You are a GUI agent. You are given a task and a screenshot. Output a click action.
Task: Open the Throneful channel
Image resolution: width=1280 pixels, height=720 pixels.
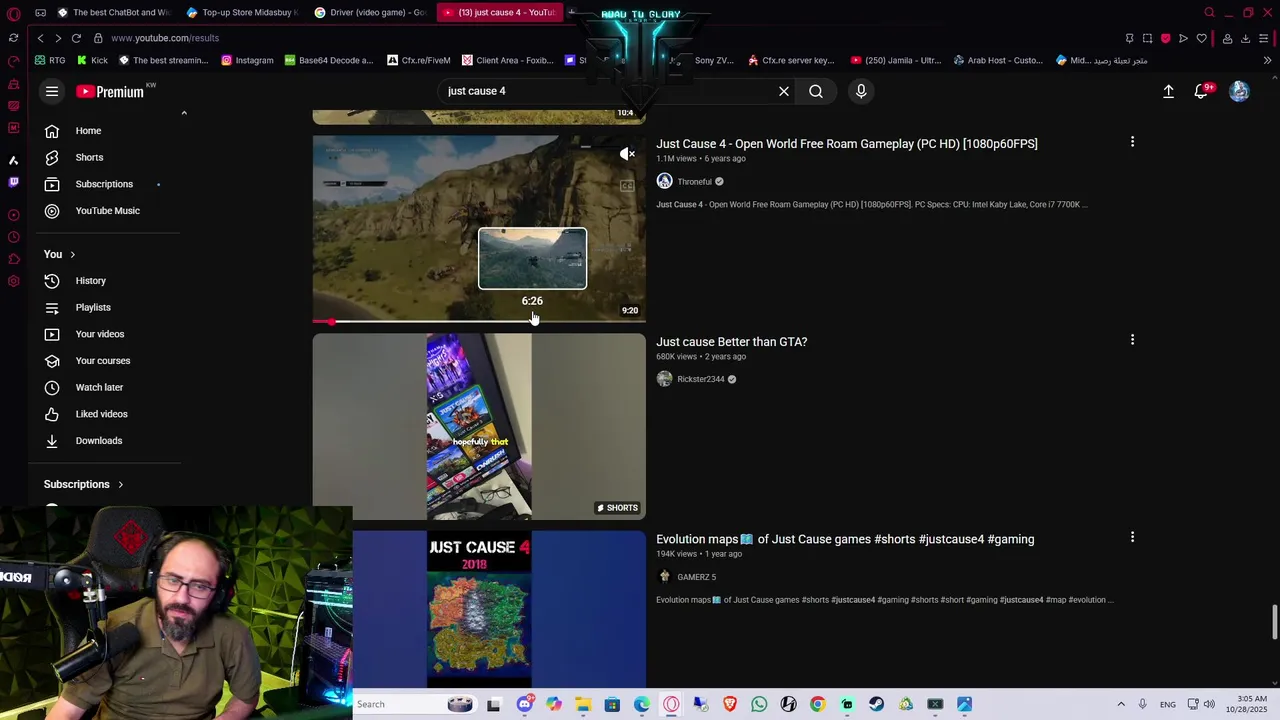[694, 182]
